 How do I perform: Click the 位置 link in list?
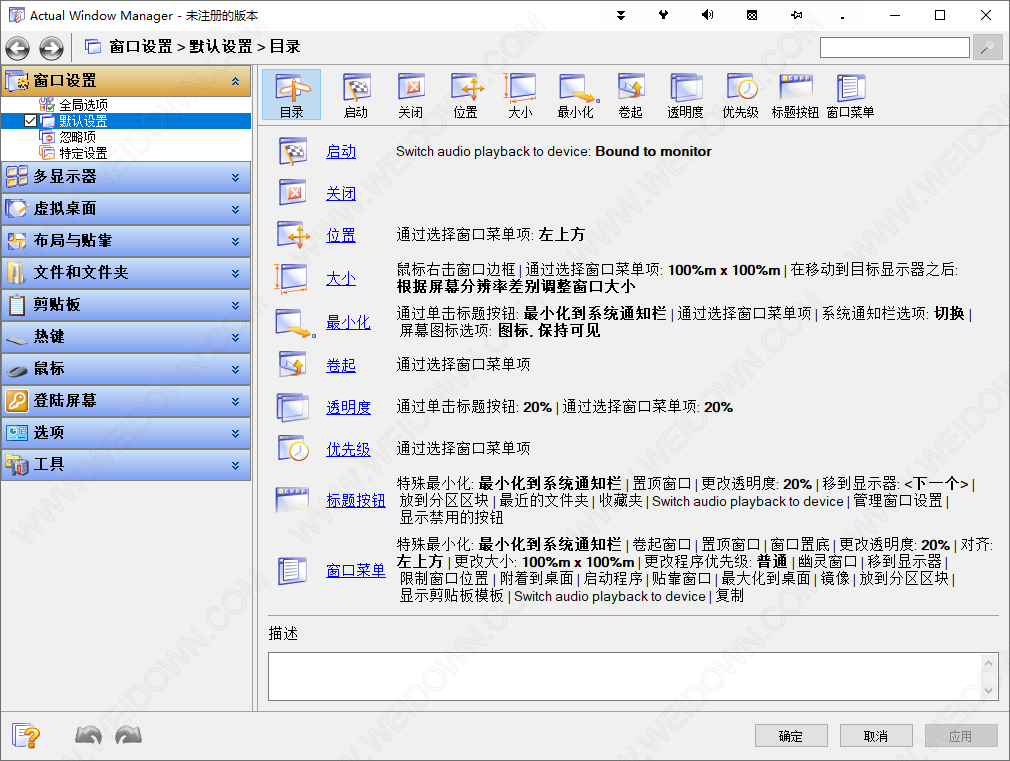coord(341,235)
